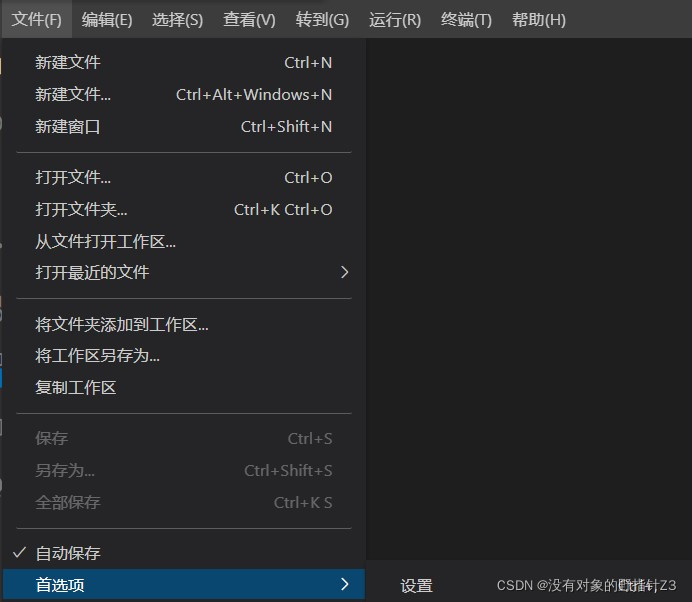Select 从文件打开工作区... entry
692x602 pixels.
(x=184, y=241)
